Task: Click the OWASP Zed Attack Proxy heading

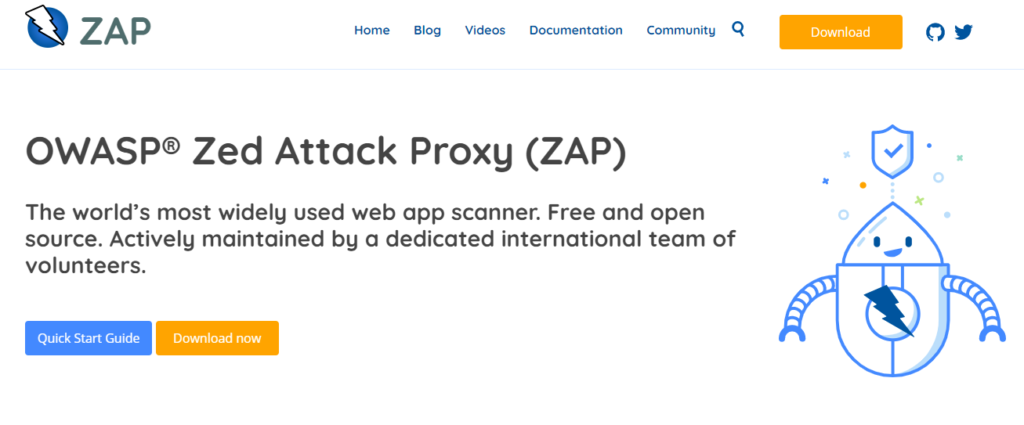Action: (325, 151)
